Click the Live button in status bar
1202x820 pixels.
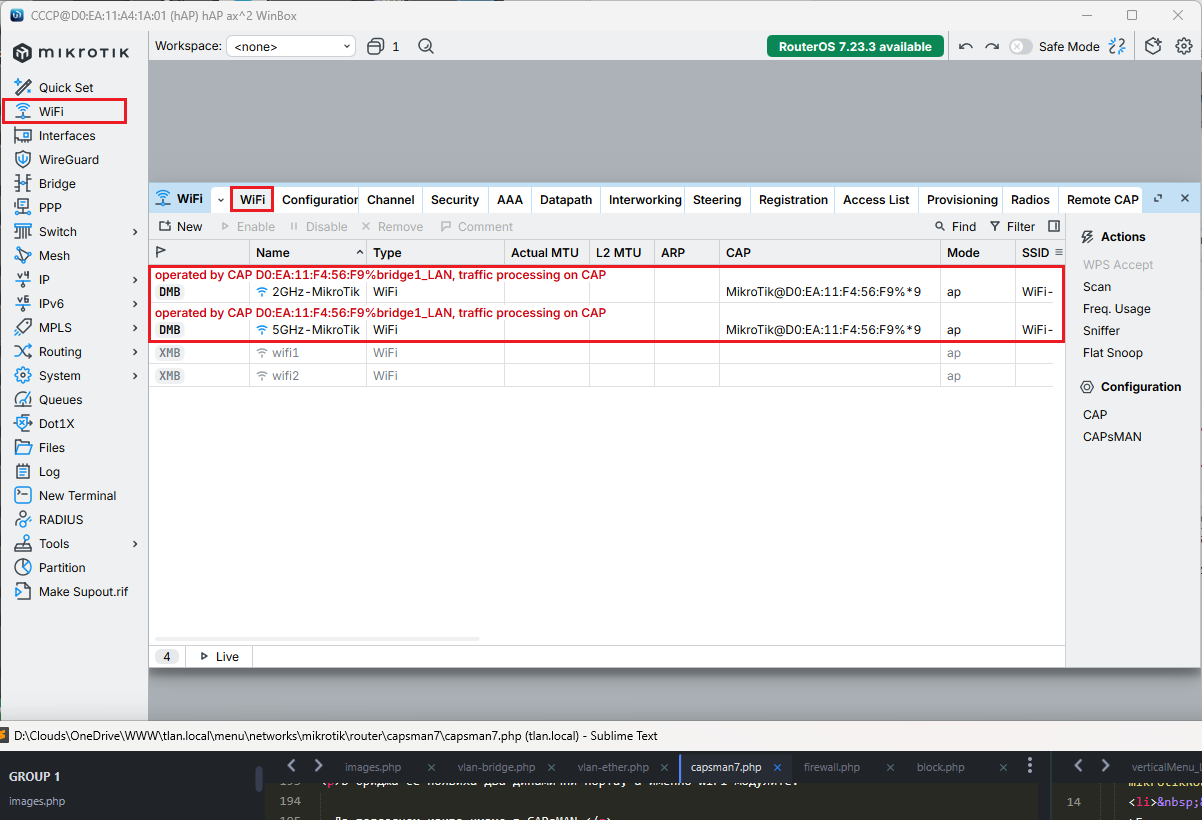(x=219, y=657)
